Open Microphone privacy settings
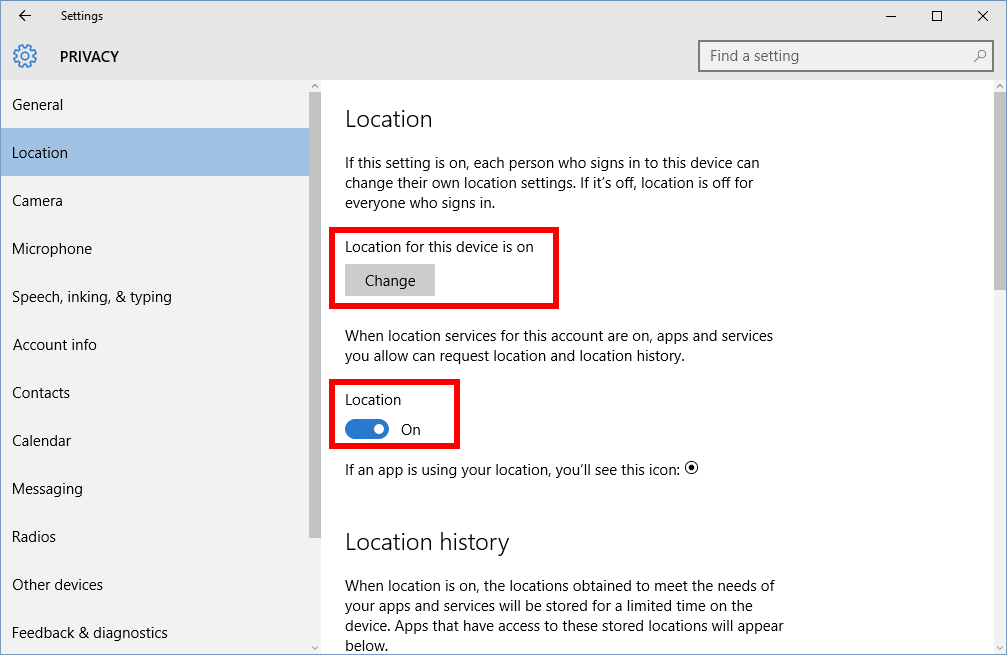Viewport: 1007px width, 655px height. click(52, 249)
